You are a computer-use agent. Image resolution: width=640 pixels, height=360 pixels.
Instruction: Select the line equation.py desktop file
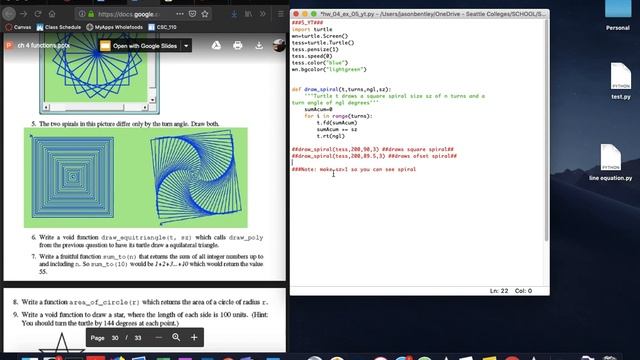click(611, 162)
